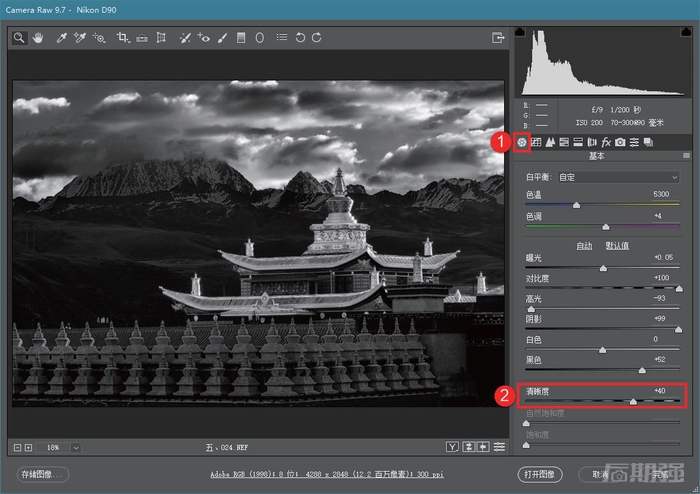Viewport: 700px width, 494px height.
Task: Open the Lens Corrections panel tab
Action: pos(592,142)
